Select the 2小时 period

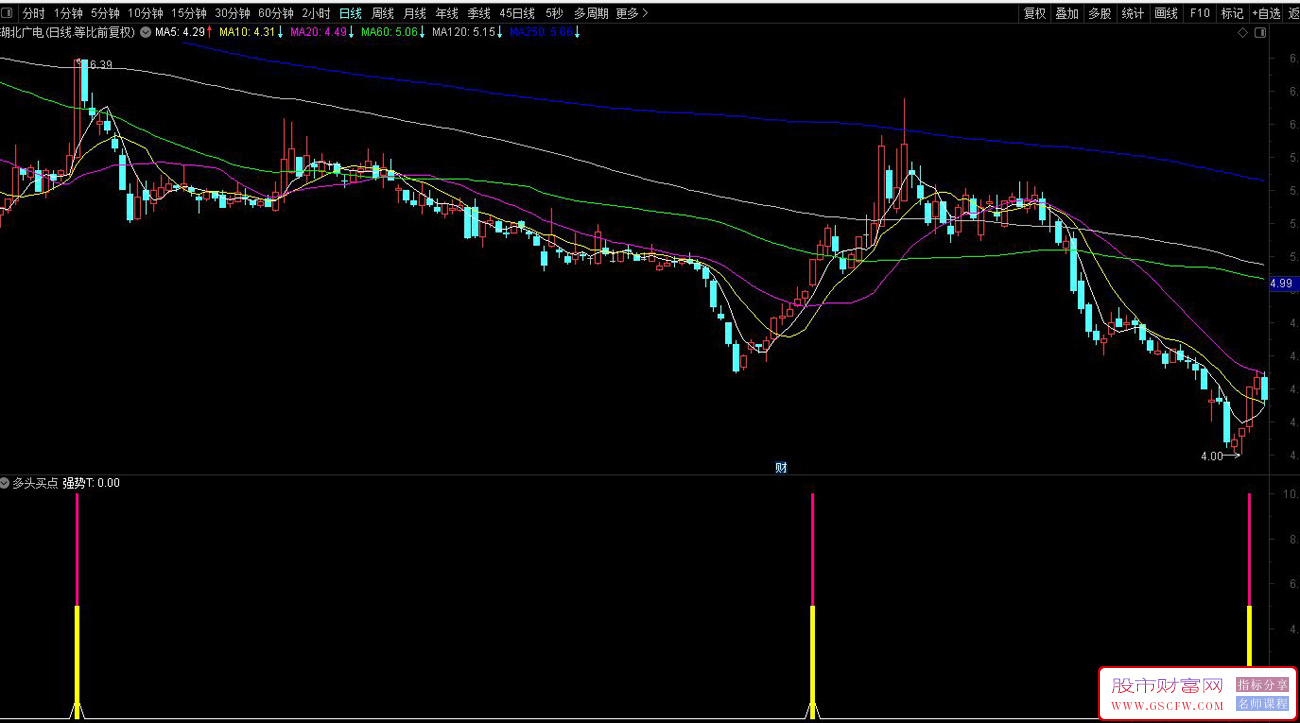pyautogui.click(x=316, y=14)
